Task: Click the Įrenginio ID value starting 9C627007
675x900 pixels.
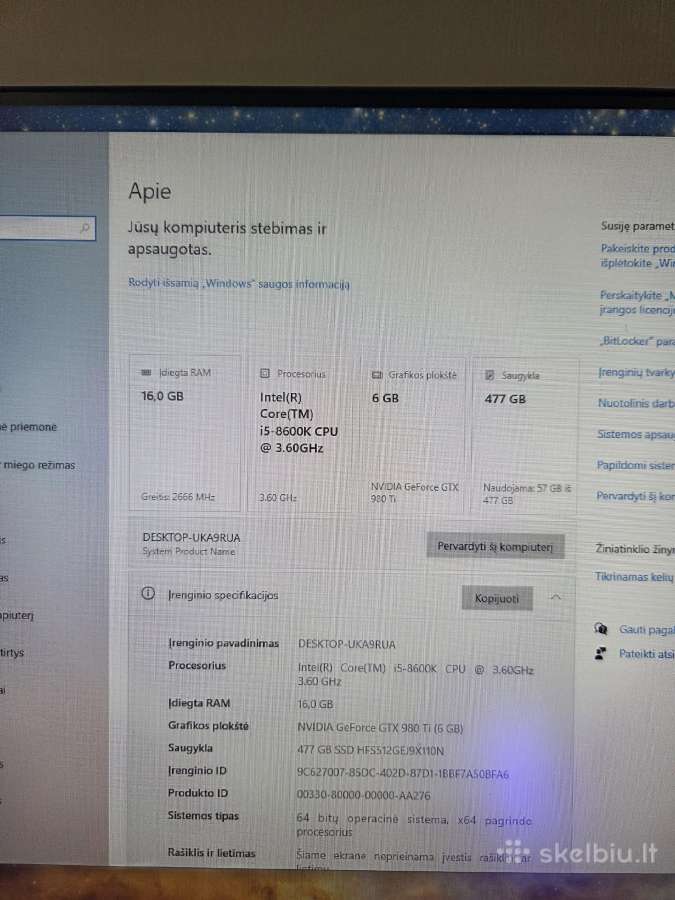Action: [403, 773]
